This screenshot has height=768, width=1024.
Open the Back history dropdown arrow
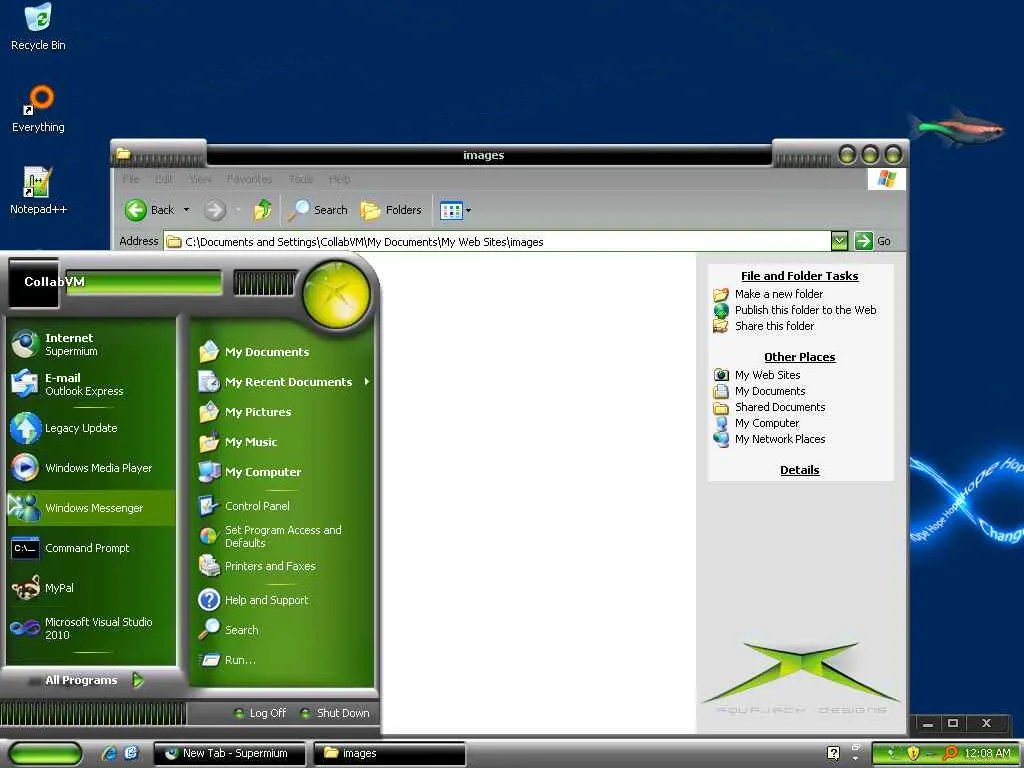tap(186, 210)
